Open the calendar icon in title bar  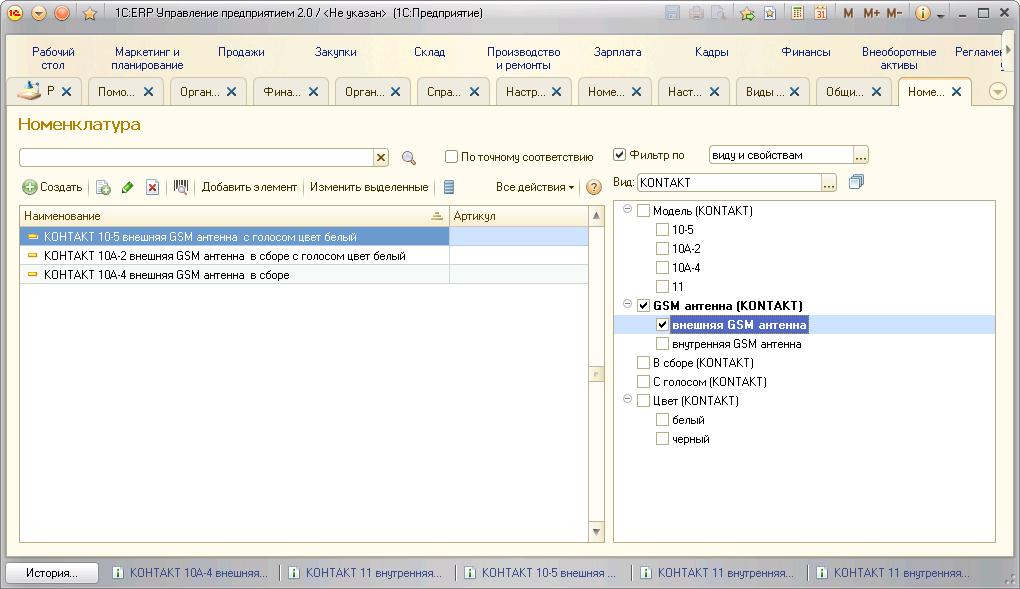820,14
